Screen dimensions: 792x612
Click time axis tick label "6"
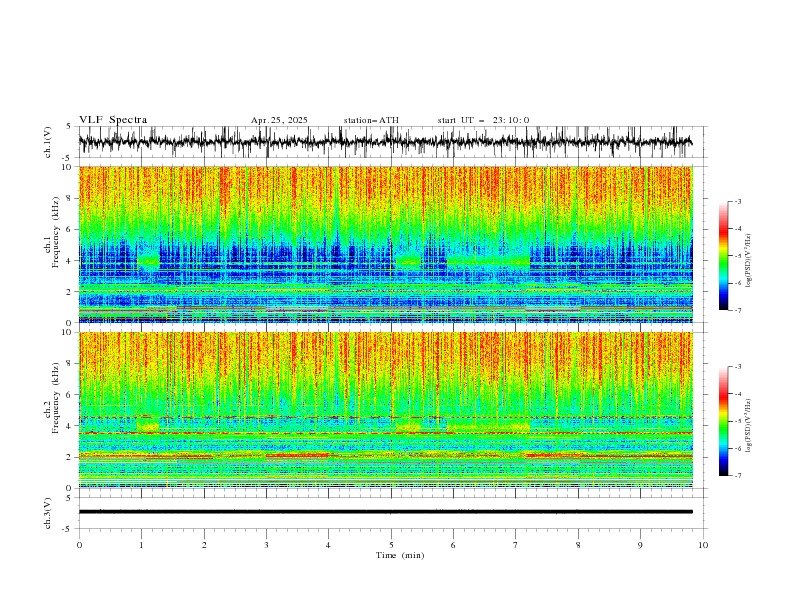453,545
